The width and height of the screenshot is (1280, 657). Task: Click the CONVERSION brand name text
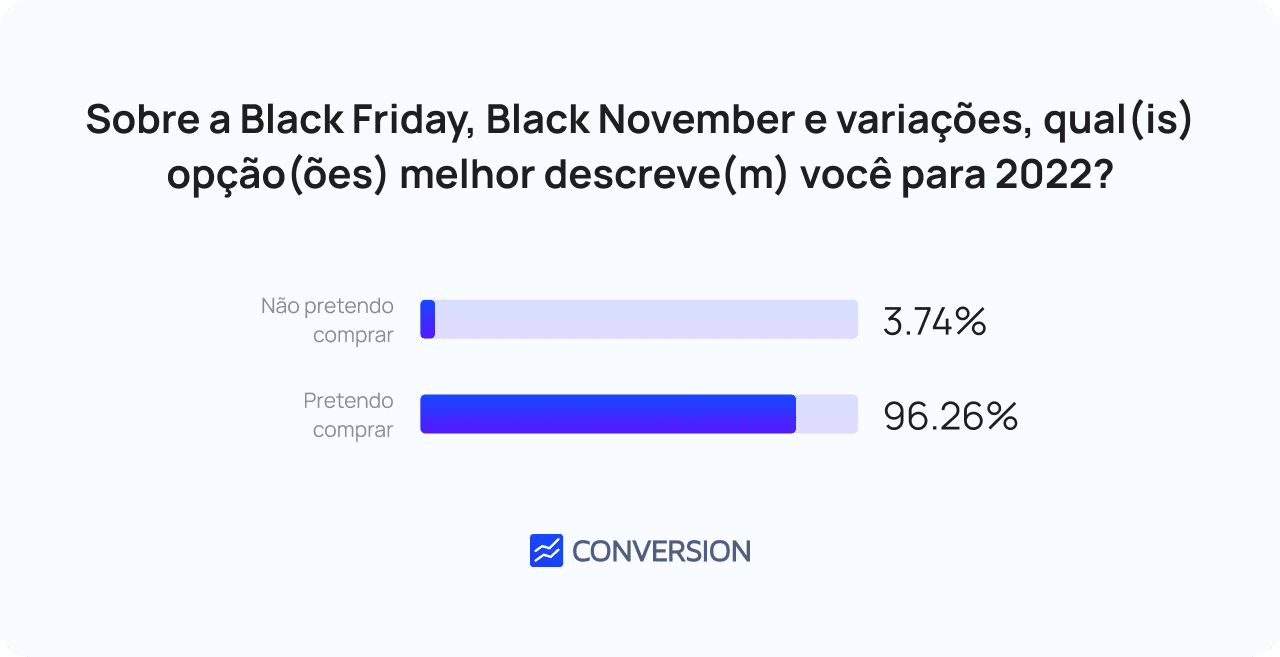click(x=661, y=551)
